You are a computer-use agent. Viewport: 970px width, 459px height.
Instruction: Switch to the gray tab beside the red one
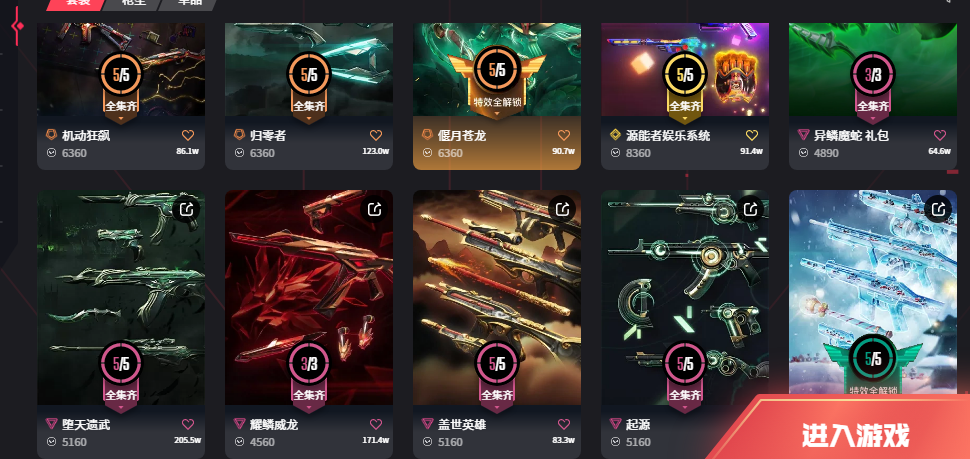132,3
